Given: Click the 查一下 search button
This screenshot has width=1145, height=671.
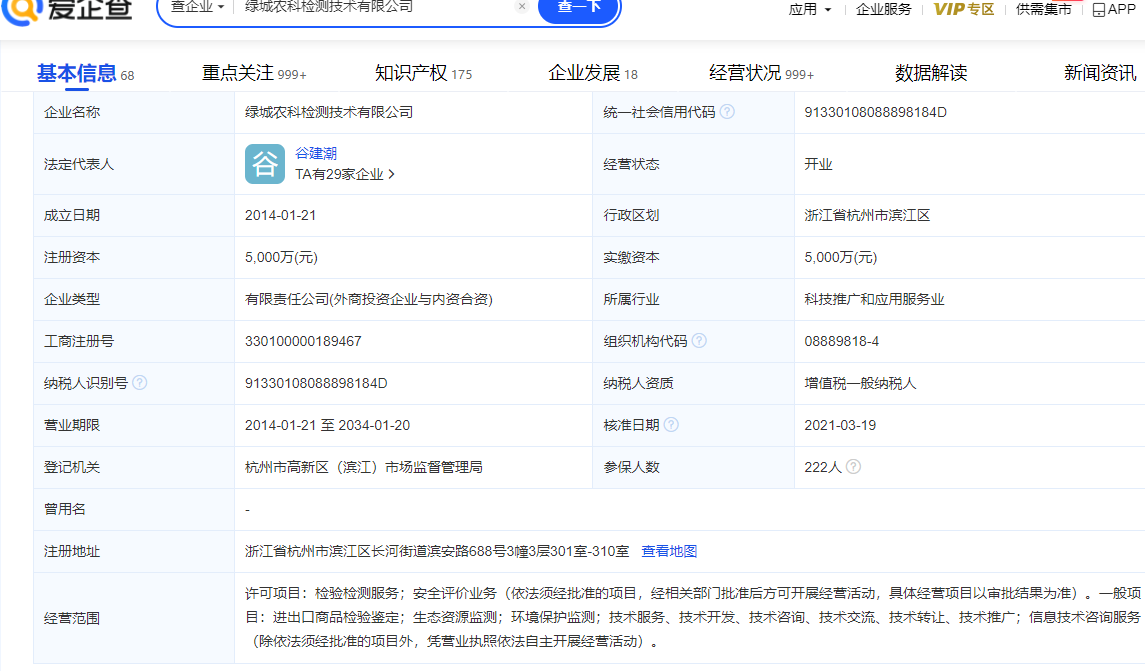Looking at the screenshot, I should click(579, 9).
